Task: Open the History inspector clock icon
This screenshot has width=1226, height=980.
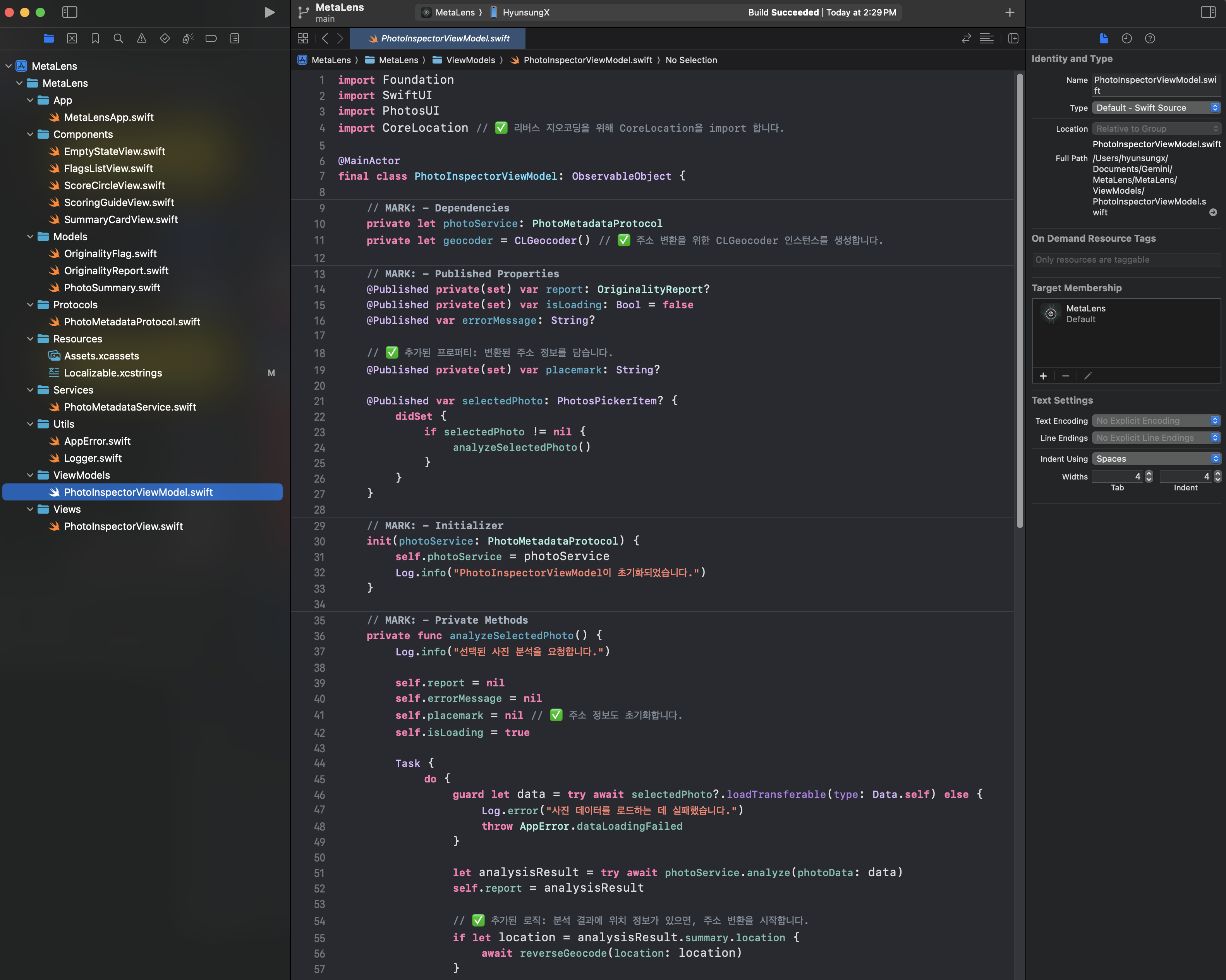Action: (1126, 39)
